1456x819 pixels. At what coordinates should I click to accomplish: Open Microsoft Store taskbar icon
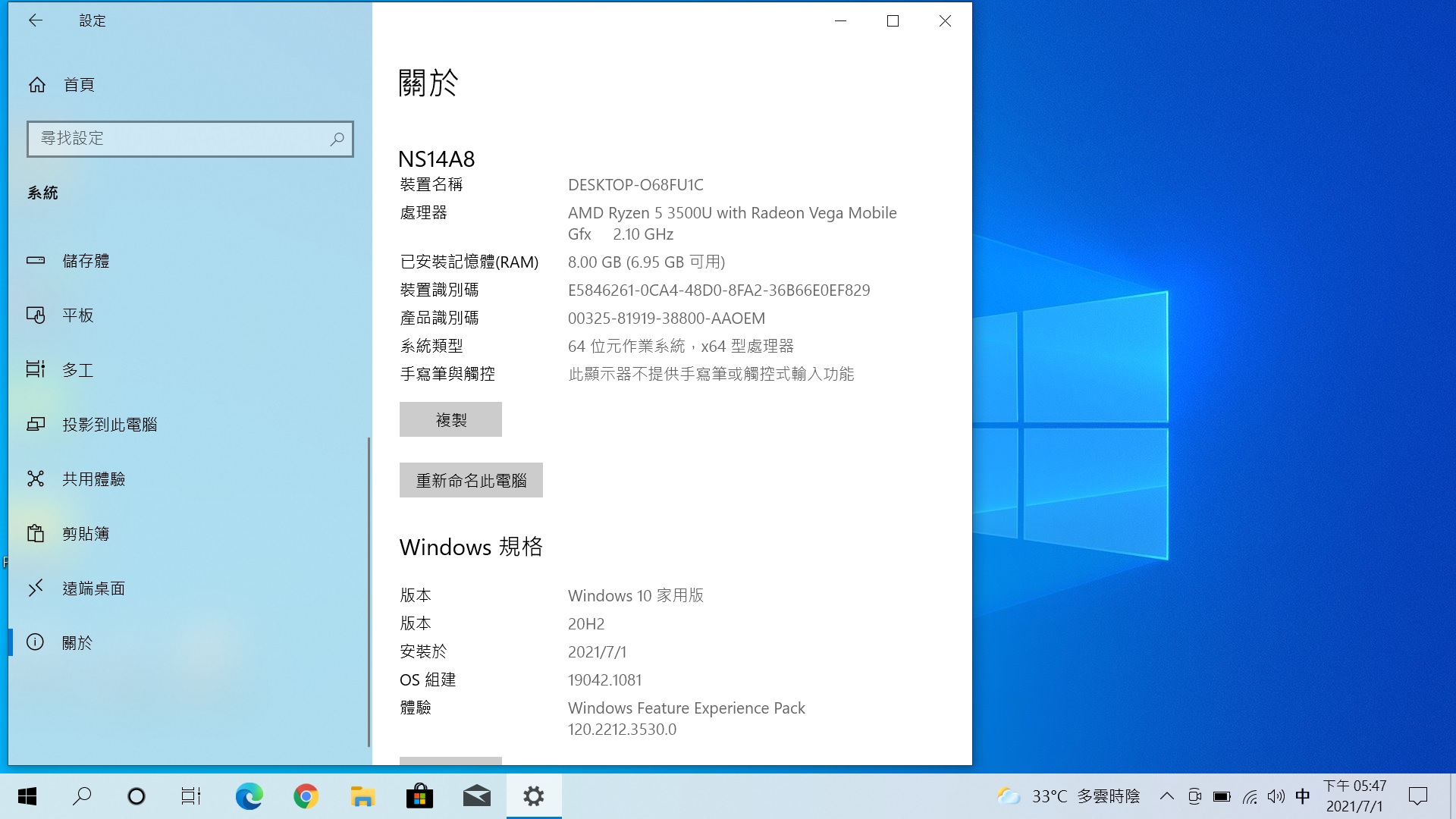(419, 796)
